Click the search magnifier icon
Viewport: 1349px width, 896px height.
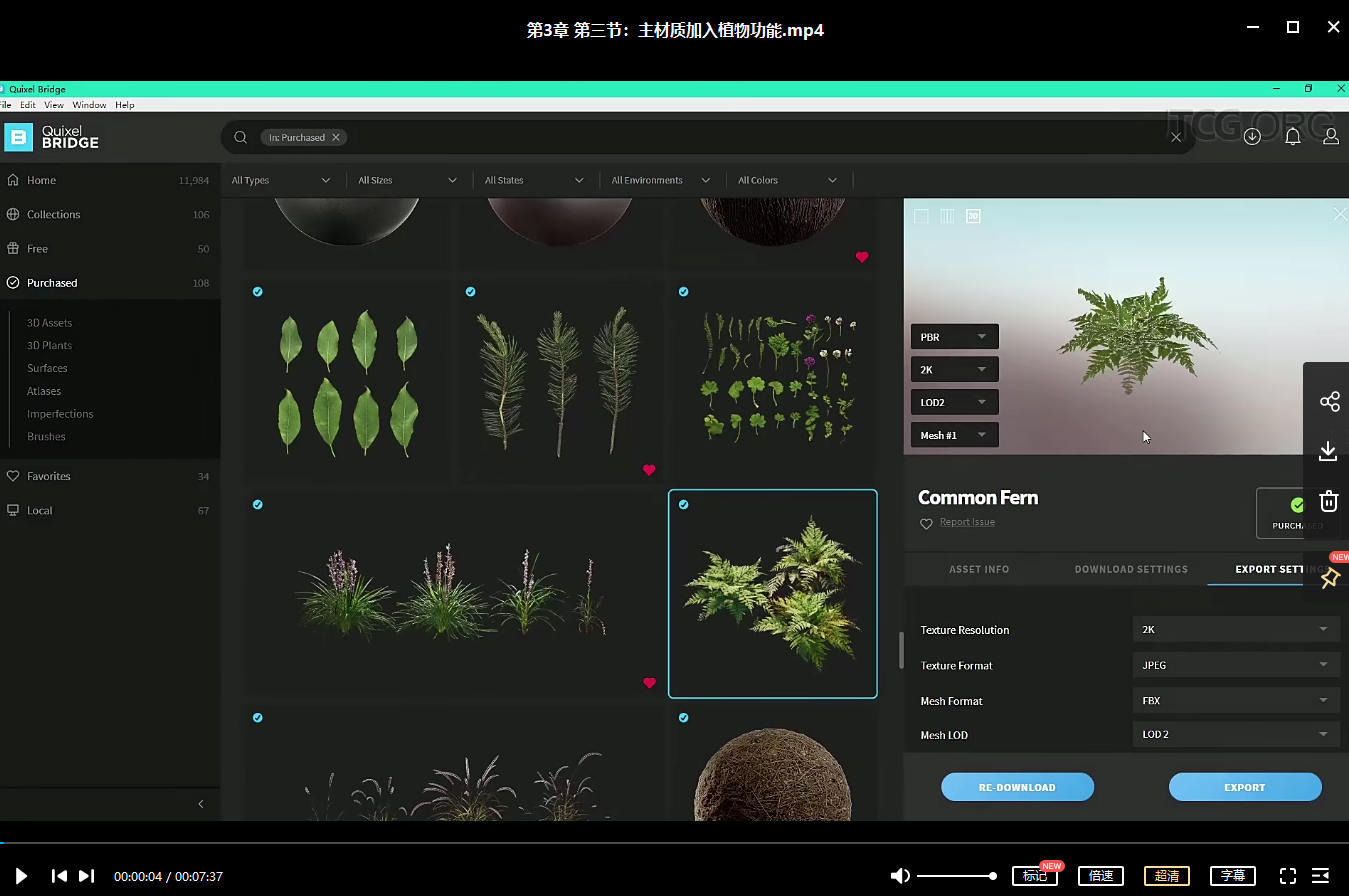240,137
